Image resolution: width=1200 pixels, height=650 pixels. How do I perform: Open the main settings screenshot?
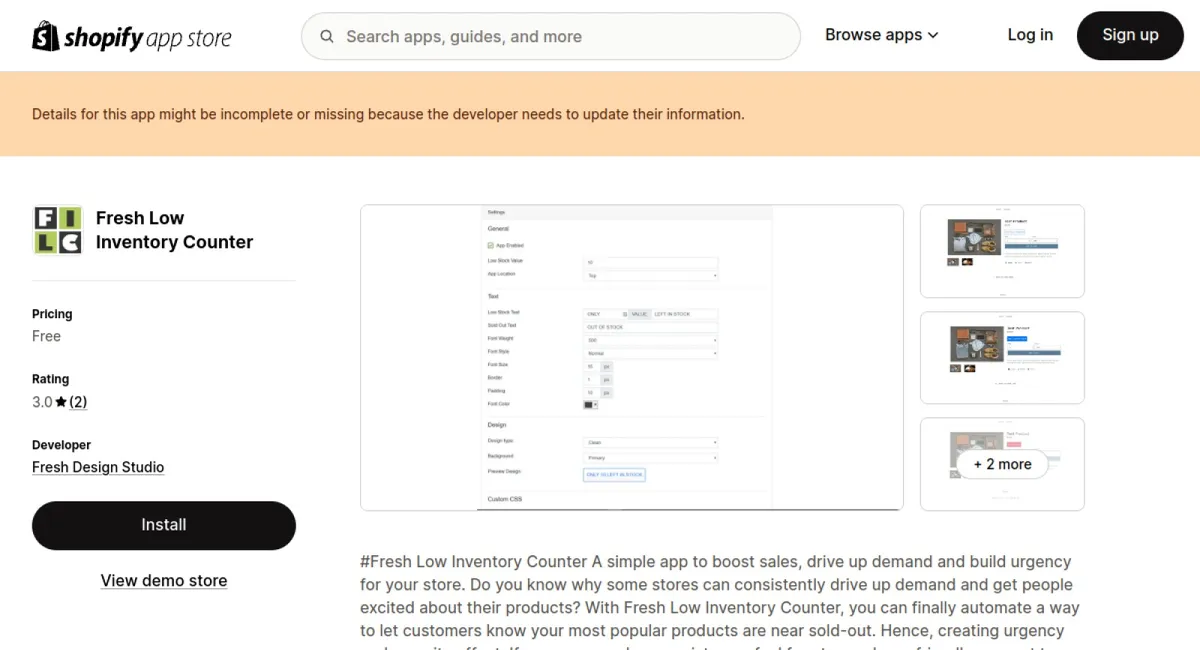632,358
